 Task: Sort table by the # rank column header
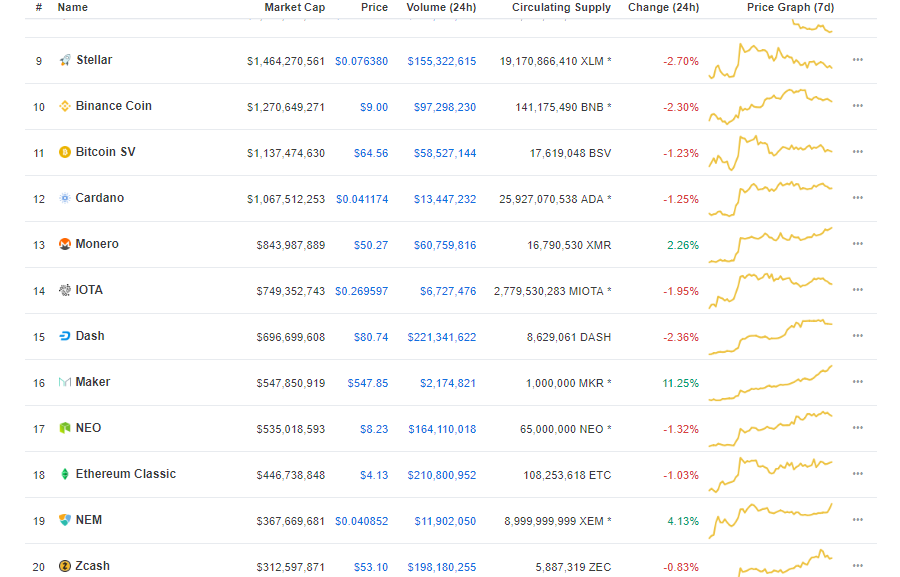(x=38, y=7)
